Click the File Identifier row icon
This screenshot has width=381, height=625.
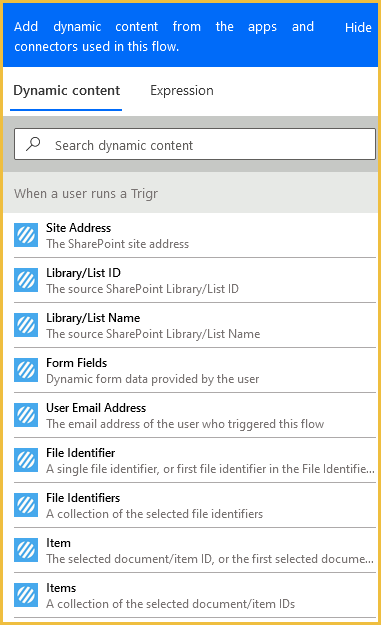pyautogui.click(x=26, y=460)
